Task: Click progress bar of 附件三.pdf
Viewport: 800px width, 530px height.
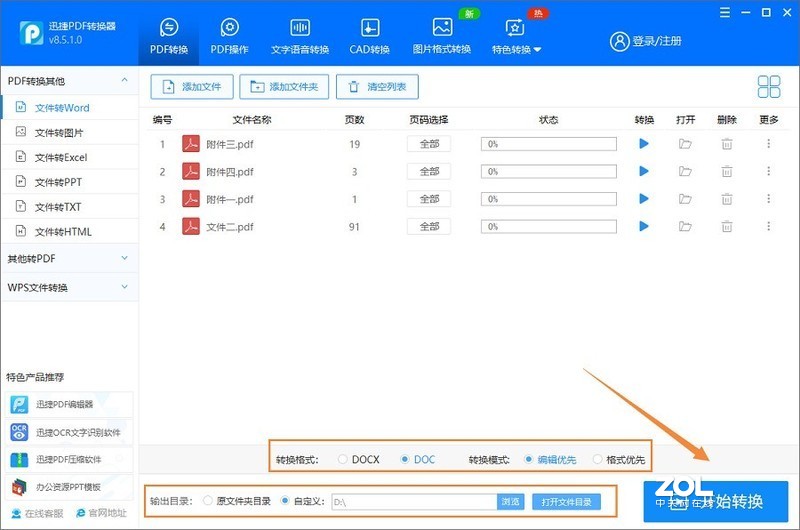Action: click(x=548, y=144)
